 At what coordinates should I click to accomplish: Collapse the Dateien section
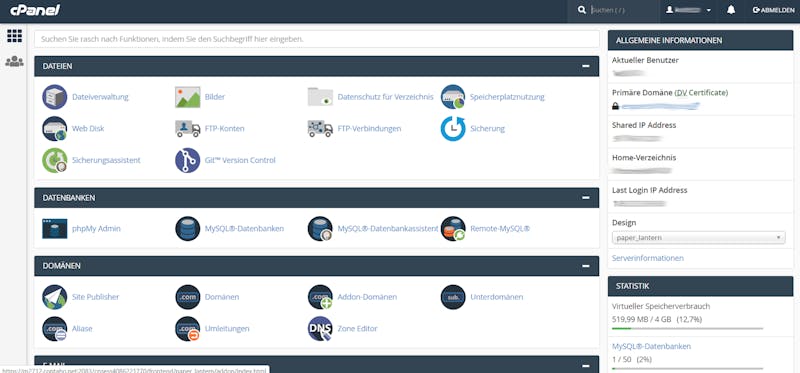tap(586, 66)
